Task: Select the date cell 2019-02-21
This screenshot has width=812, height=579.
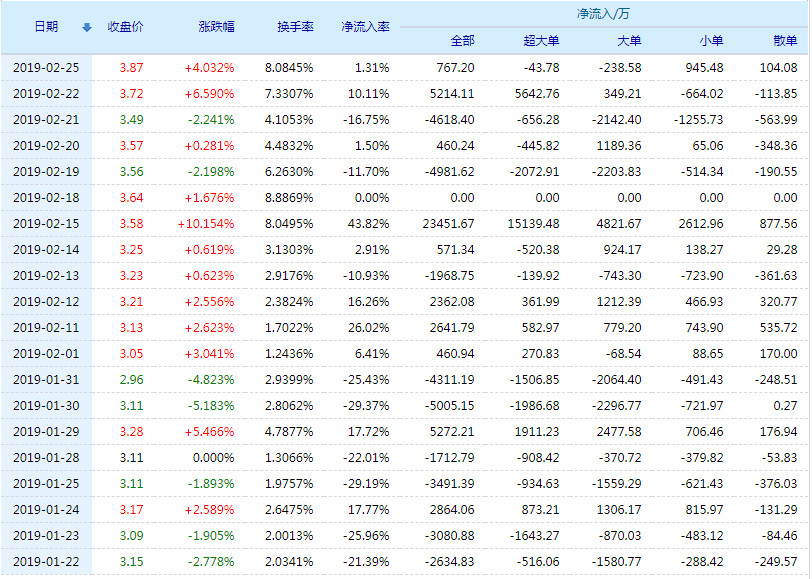Action: (x=46, y=120)
